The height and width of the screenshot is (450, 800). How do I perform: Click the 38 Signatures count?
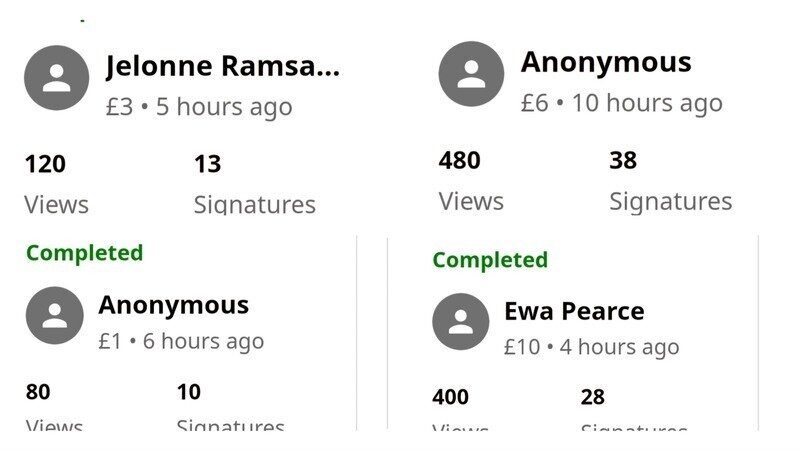point(623,160)
